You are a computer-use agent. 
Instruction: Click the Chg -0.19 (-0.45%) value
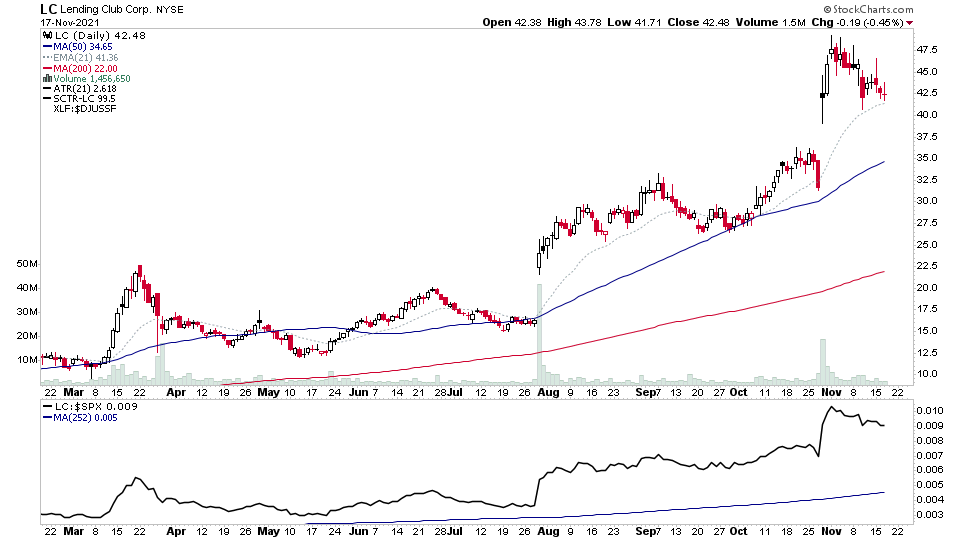pos(857,22)
